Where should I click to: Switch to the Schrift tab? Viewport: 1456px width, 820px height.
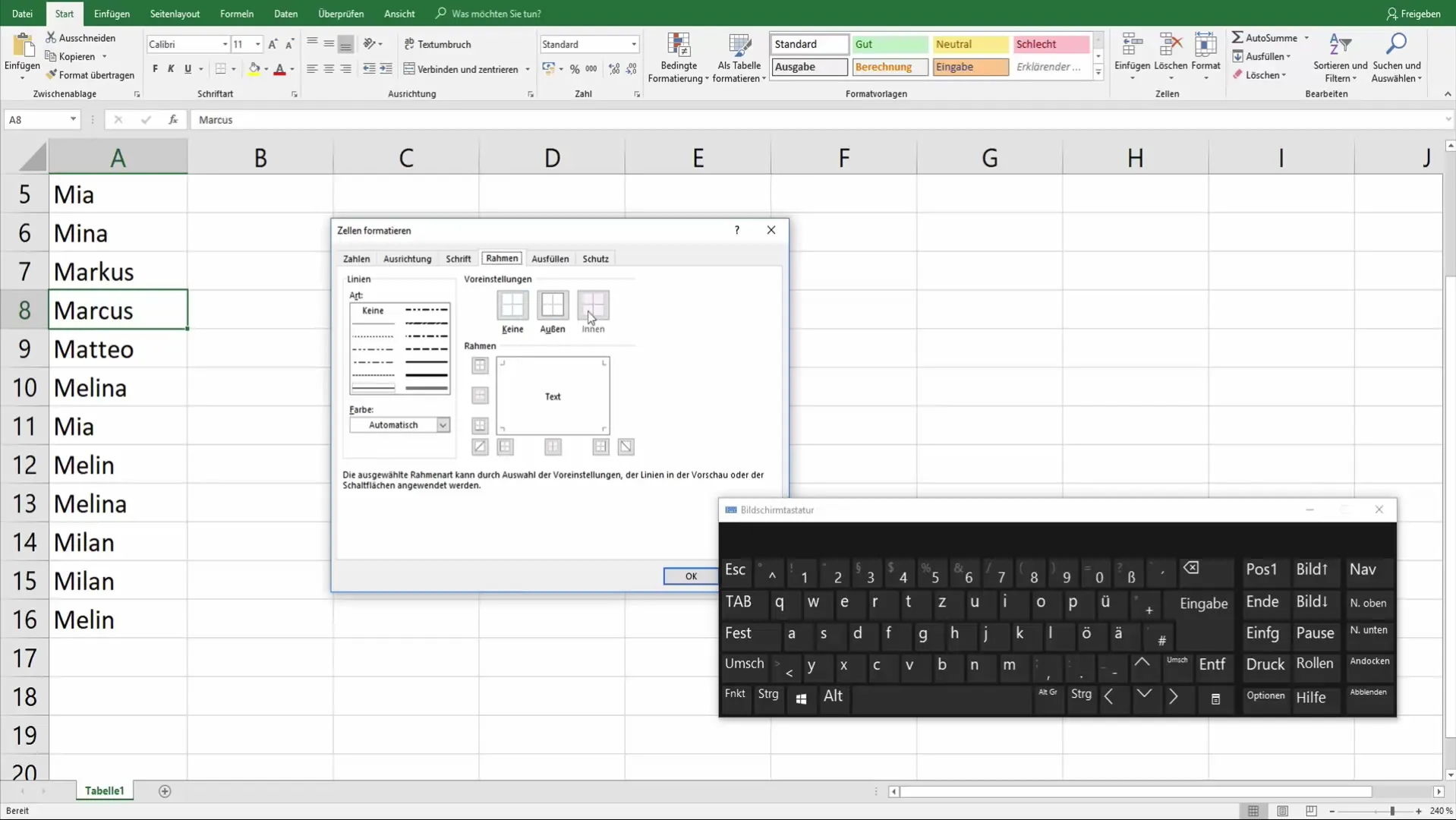pos(459,259)
